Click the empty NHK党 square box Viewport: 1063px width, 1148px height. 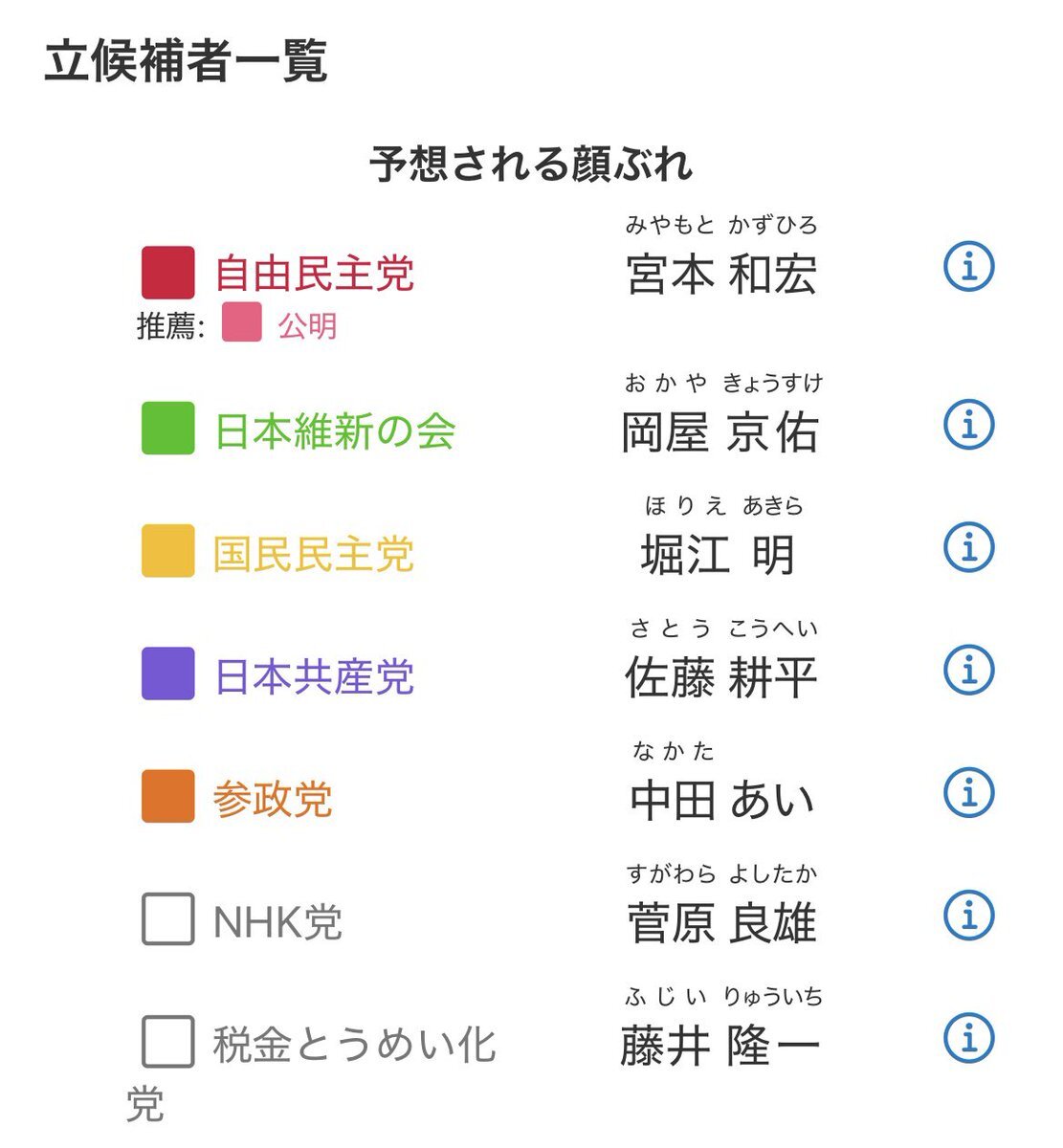click(x=168, y=919)
